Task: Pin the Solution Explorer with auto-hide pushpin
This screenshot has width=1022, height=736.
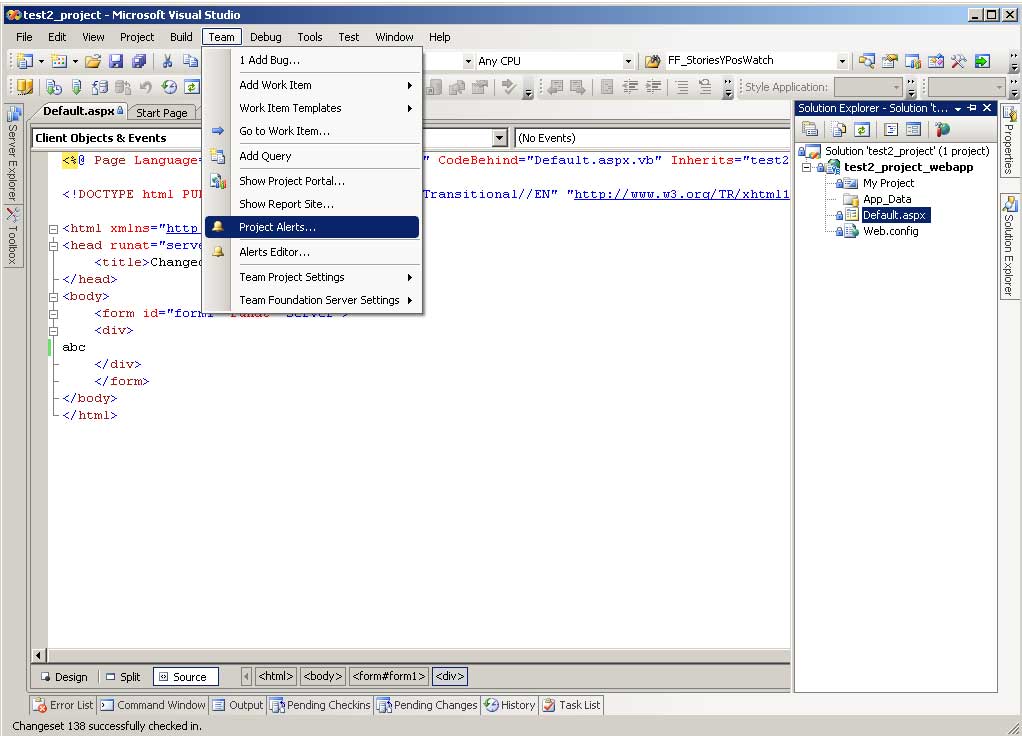Action: [x=972, y=108]
